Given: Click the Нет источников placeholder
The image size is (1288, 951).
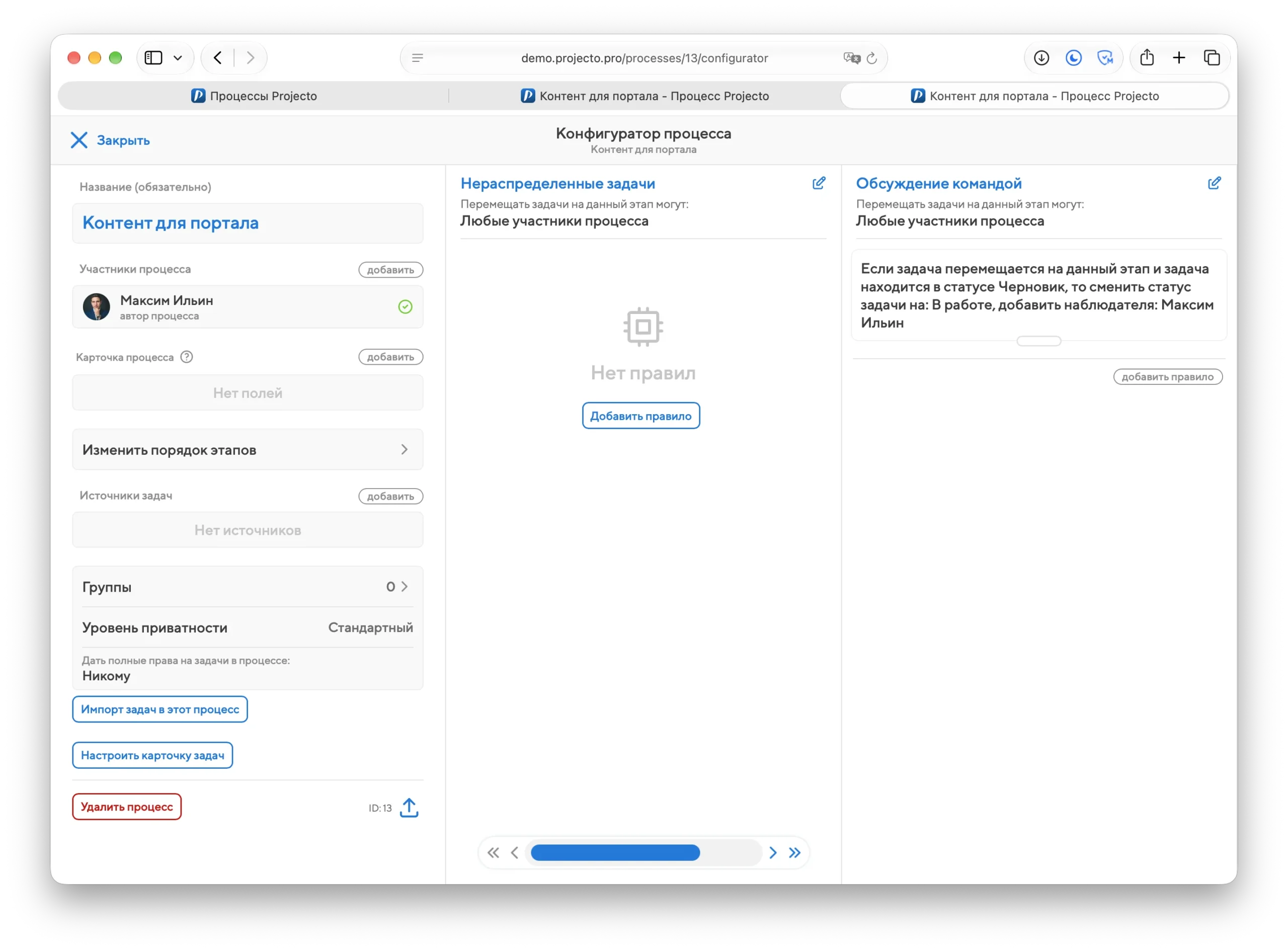Looking at the screenshot, I should coord(248,530).
